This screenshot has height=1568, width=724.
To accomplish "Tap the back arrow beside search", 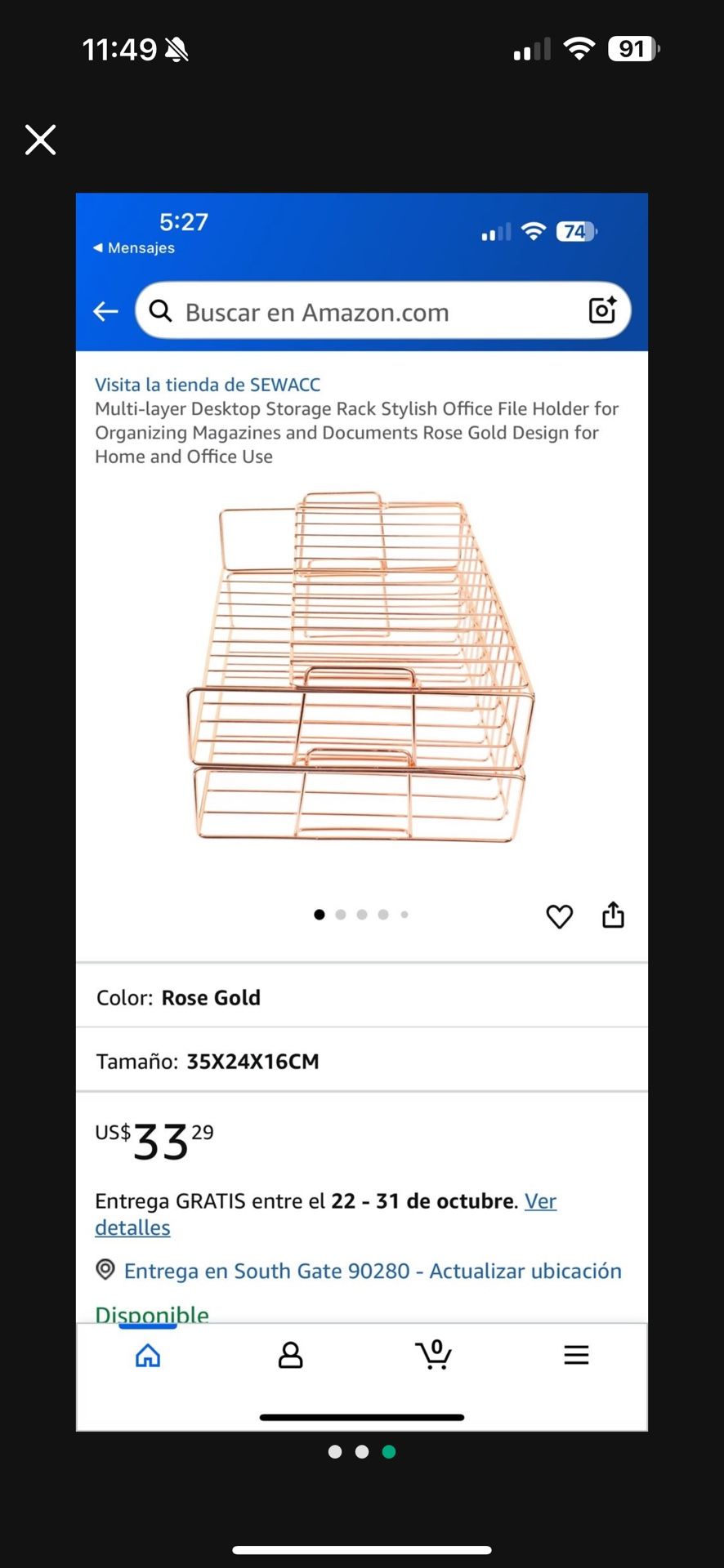I will 105,311.
